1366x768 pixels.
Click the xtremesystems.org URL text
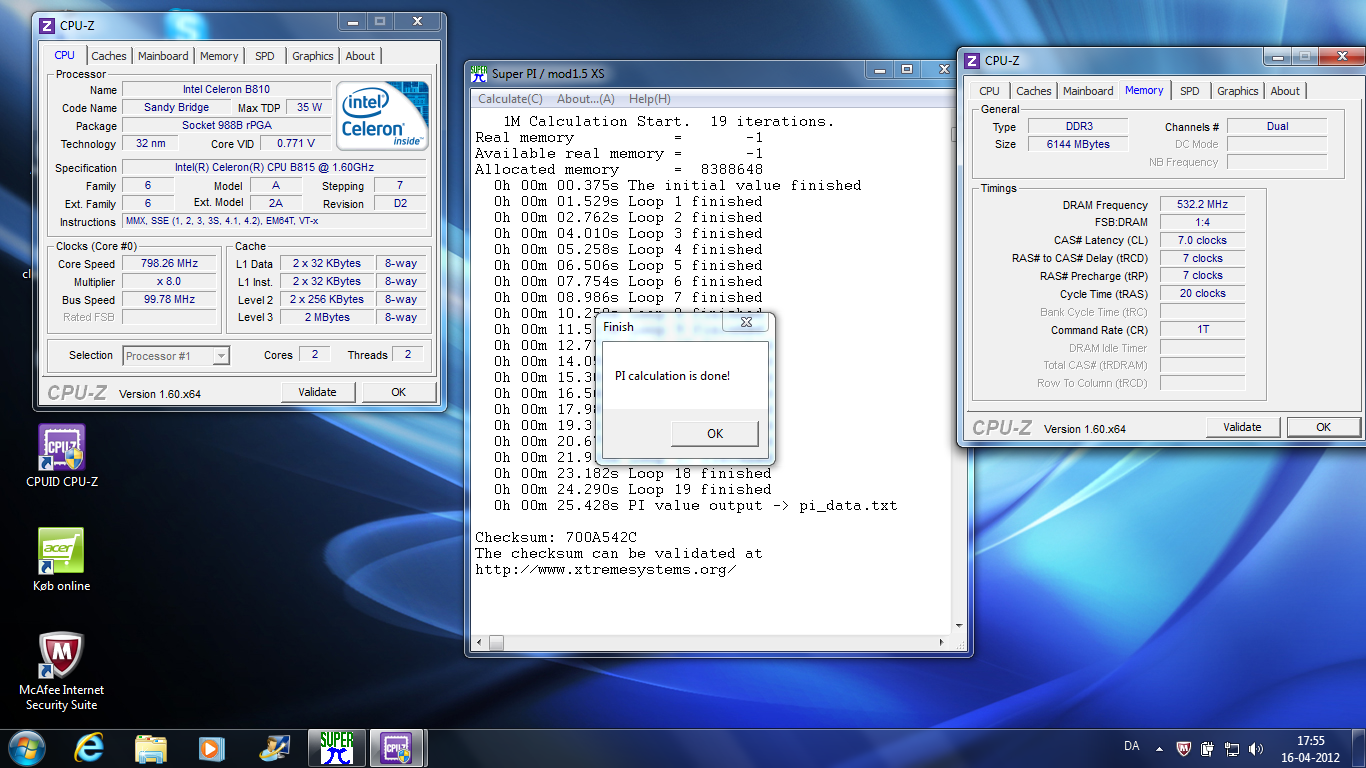(605, 569)
